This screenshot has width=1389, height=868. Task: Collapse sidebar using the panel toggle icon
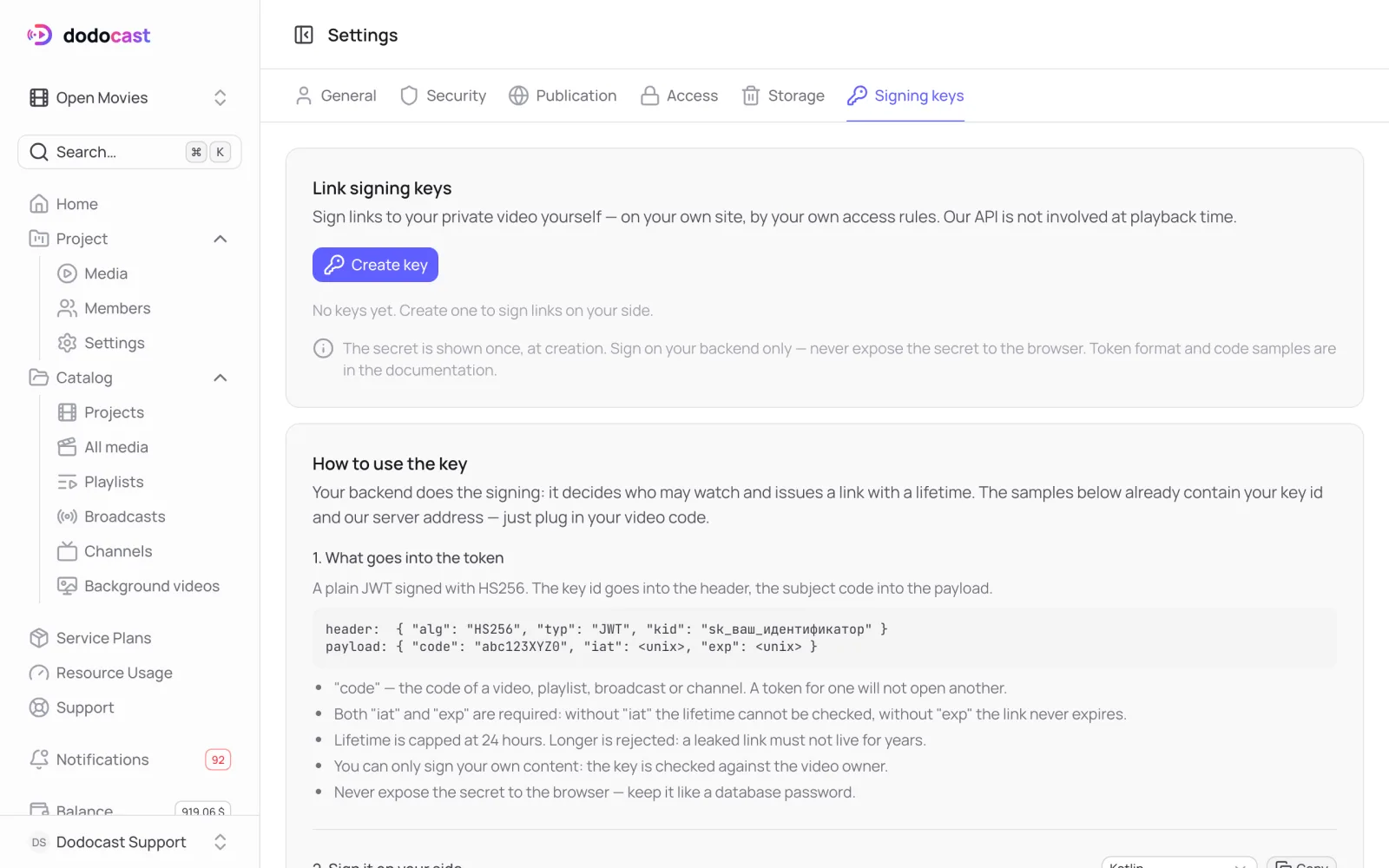click(304, 35)
